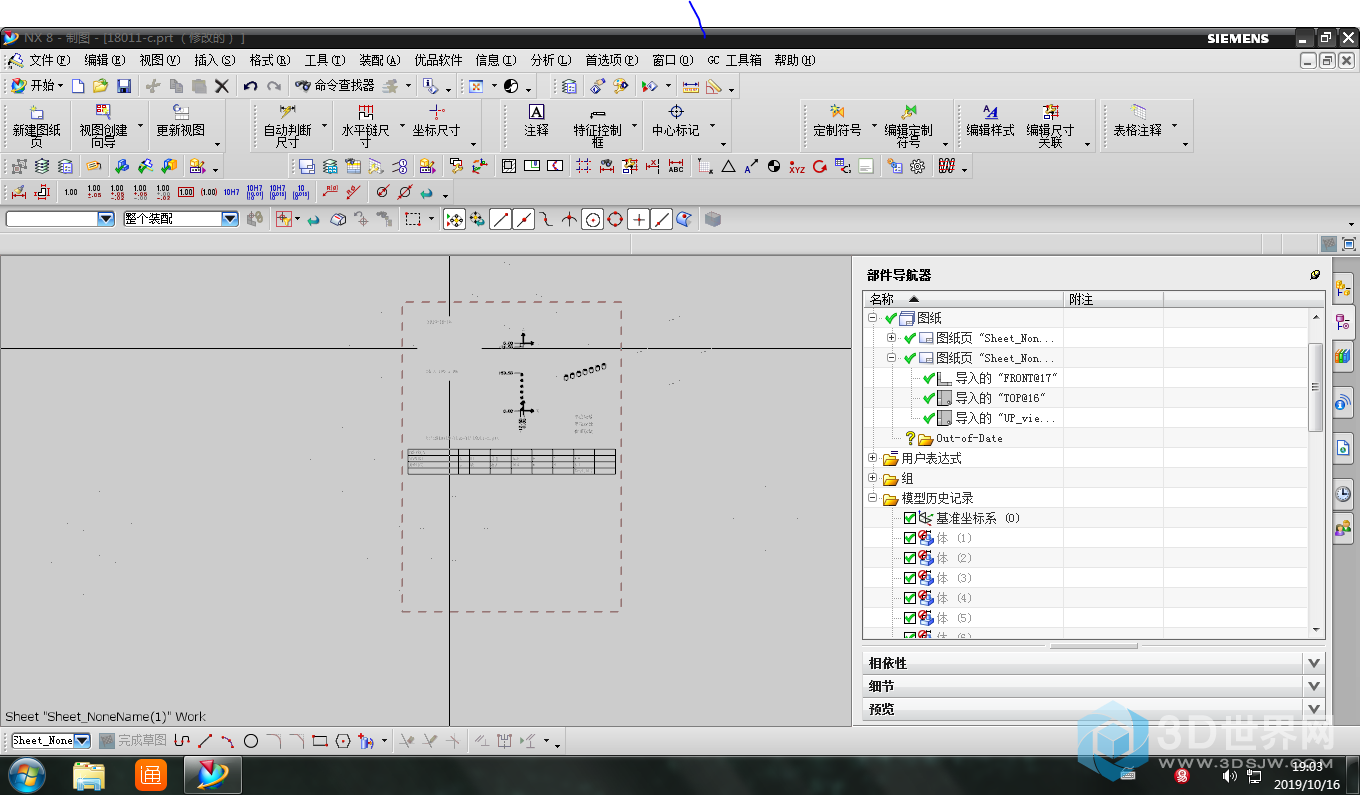Screen dimensions: 1360x795
Task: Open the 格式(R) menu
Action: pyautogui.click(x=270, y=60)
